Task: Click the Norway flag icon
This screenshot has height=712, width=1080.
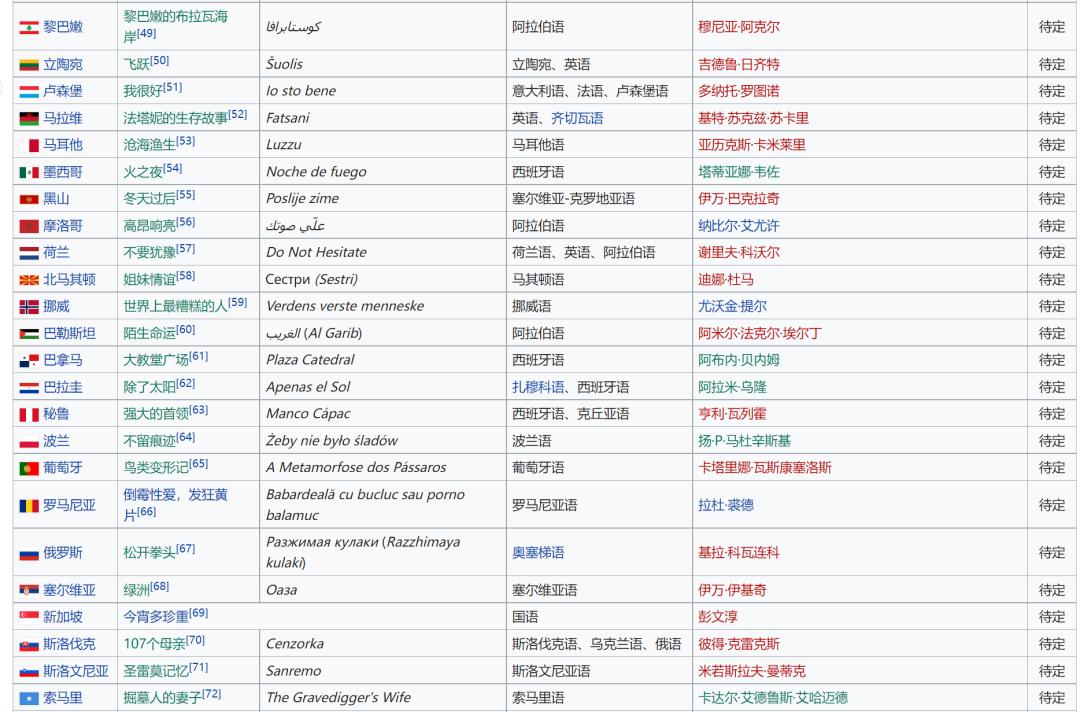Action: pyautogui.click(x=29, y=306)
